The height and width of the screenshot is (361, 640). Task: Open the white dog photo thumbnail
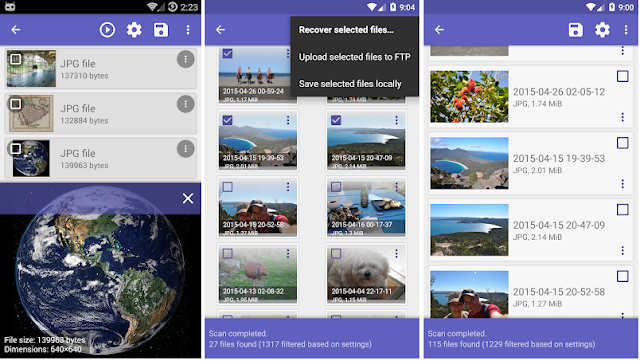coord(366,274)
